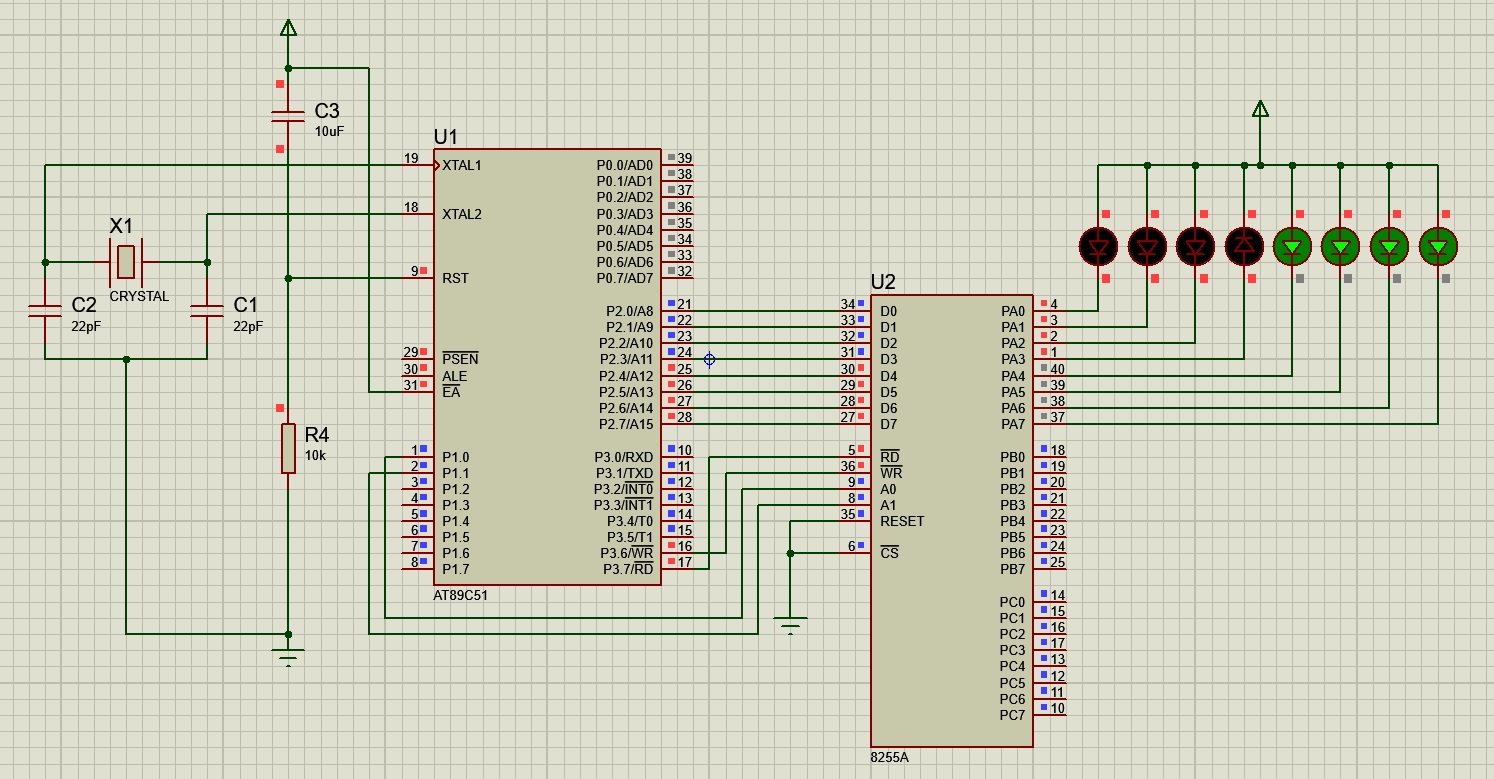Click the PC7 pin label
1494x779 pixels.
click(1013, 715)
